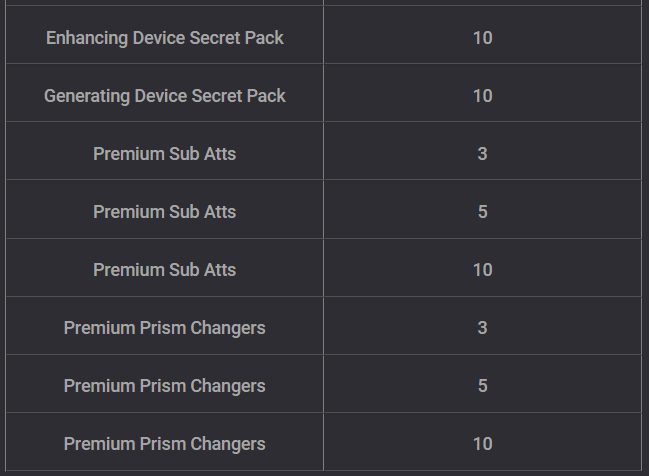Click the partial name cell above Enhancing Device

[x=165, y=2]
